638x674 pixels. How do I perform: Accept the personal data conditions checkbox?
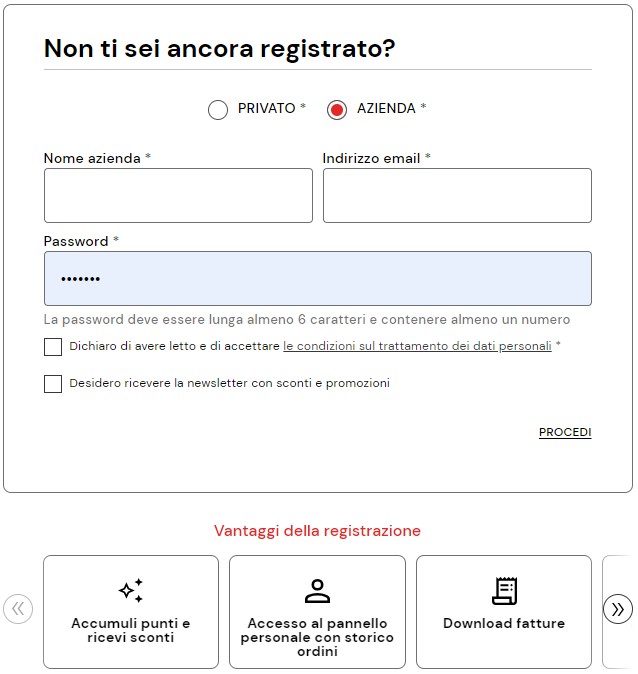53,347
